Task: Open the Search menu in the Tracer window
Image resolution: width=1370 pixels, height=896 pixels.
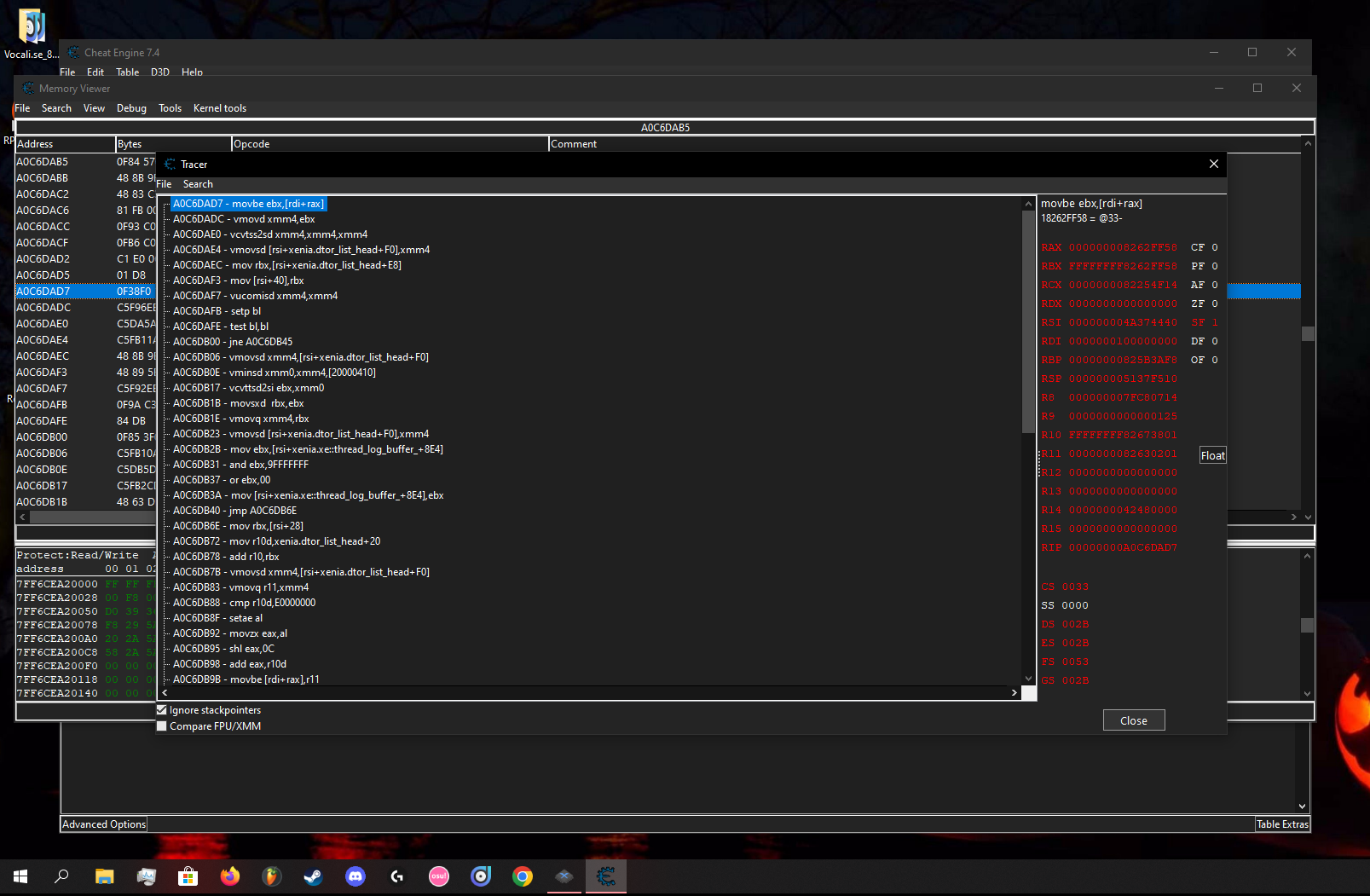Action: (198, 183)
